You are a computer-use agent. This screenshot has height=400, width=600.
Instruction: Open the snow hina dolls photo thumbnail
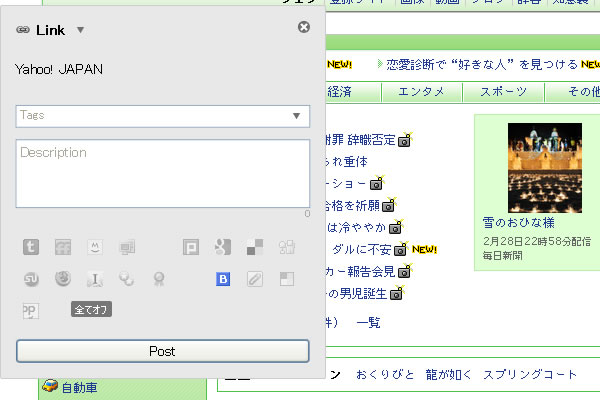point(545,168)
